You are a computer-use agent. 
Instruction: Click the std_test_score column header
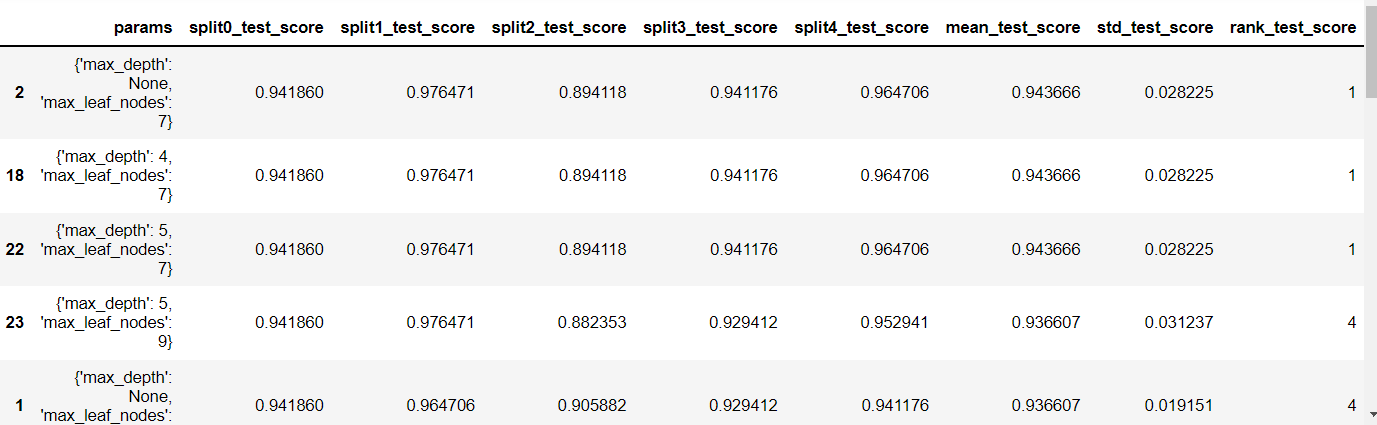pos(1155,27)
